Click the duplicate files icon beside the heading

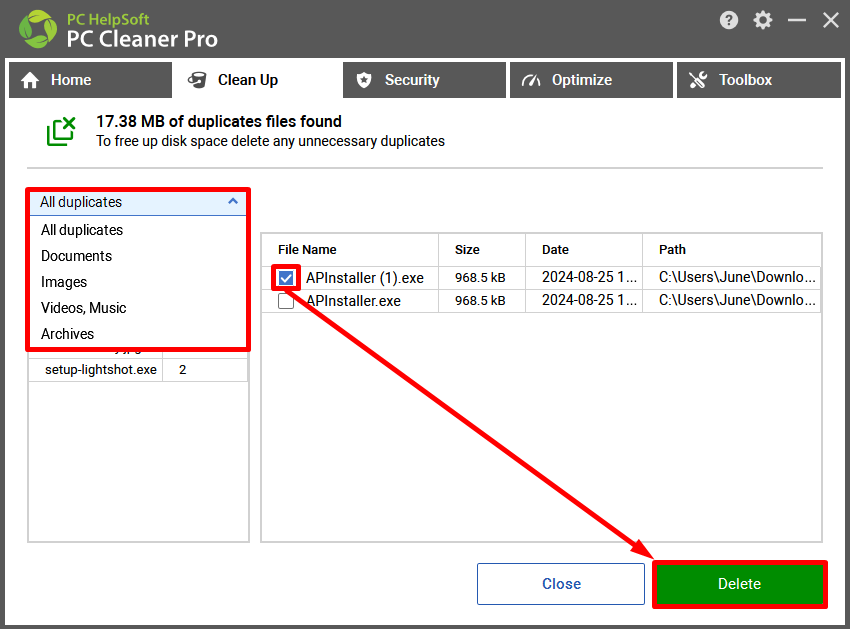(x=61, y=131)
